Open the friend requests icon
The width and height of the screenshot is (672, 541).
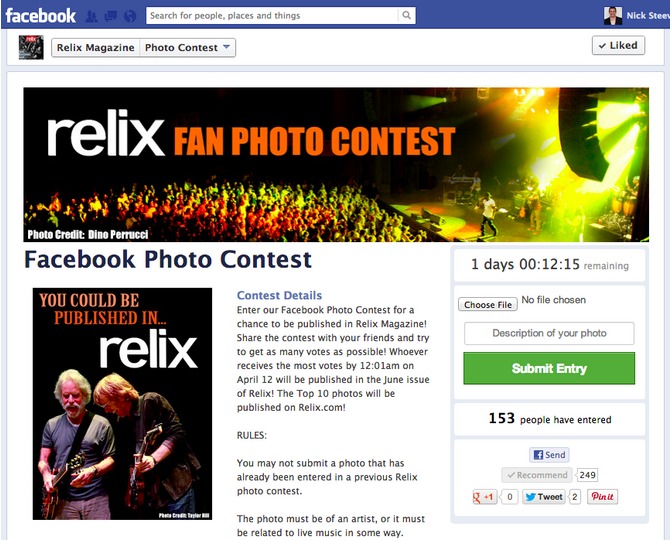[x=91, y=16]
